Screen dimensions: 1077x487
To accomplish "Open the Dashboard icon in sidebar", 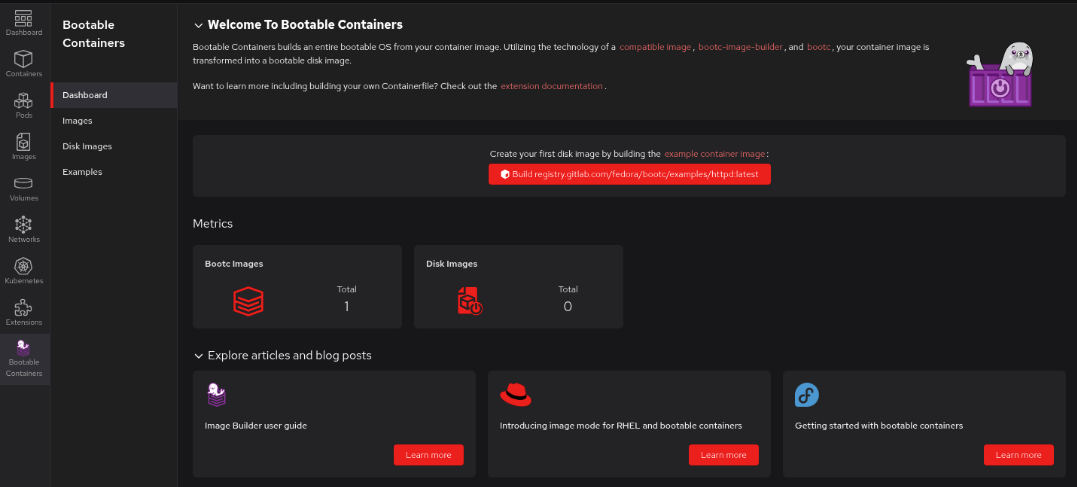I will pyautogui.click(x=23, y=18).
